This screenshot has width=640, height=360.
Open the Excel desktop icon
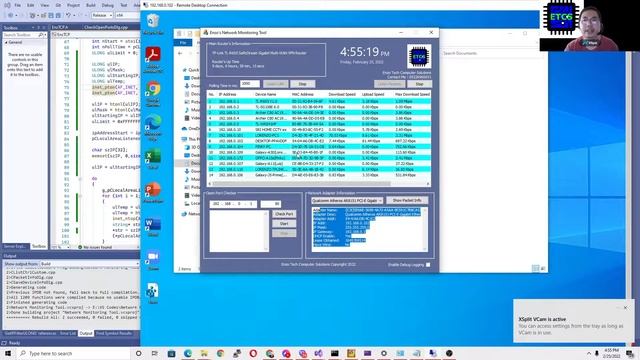tap(153, 159)
